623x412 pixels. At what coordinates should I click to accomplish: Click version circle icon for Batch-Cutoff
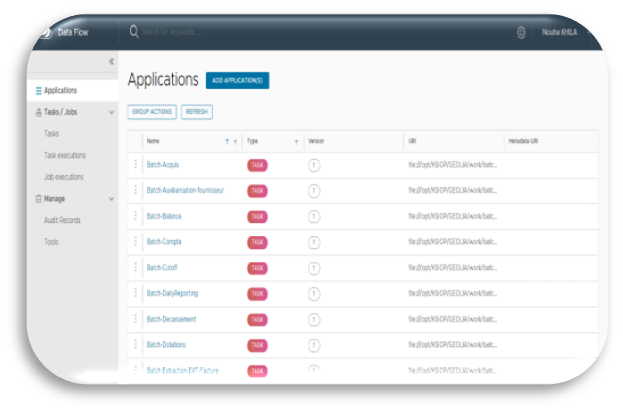click(314, 268)
